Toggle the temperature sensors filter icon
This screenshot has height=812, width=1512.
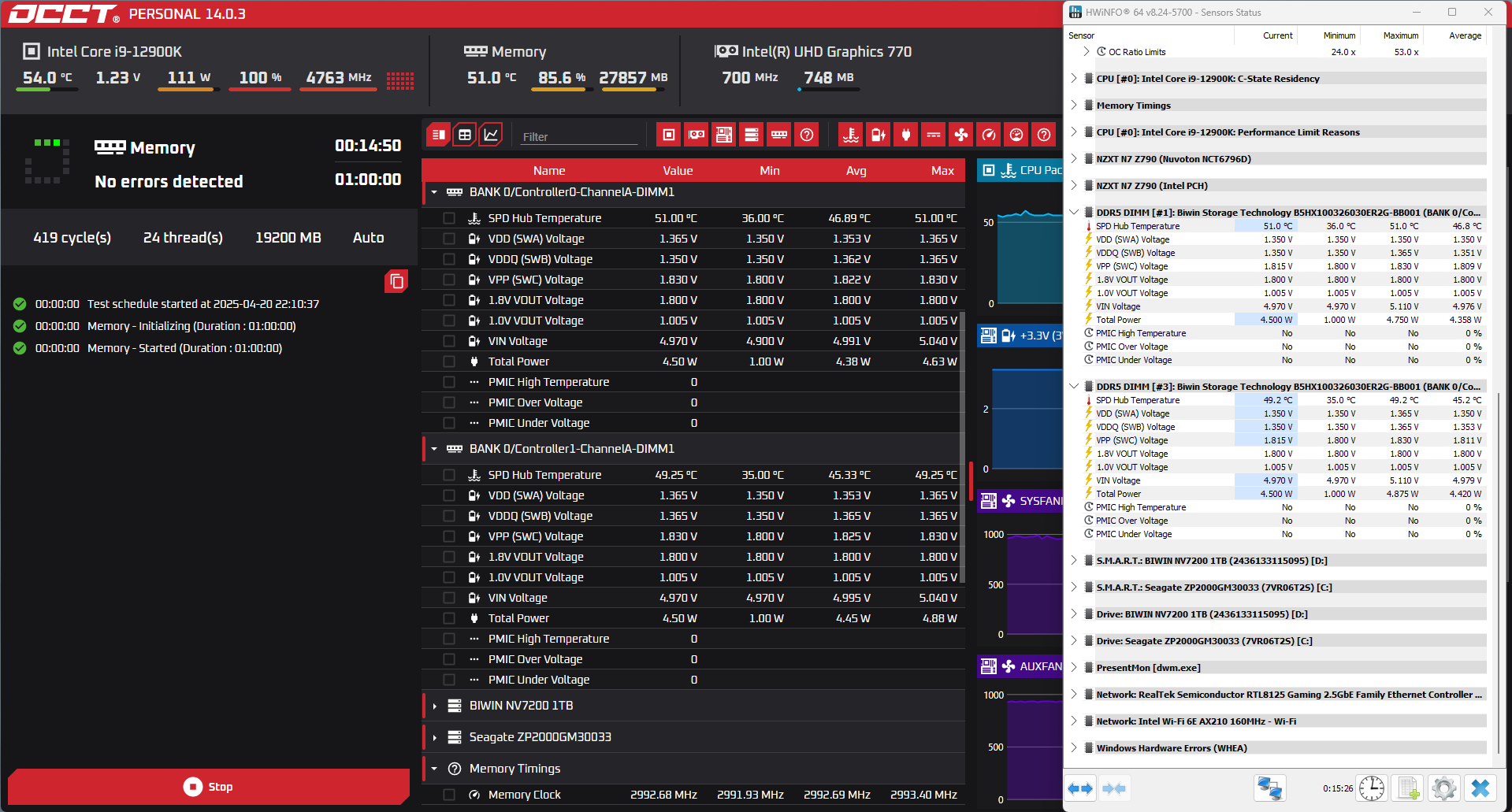tap(851, 135)
